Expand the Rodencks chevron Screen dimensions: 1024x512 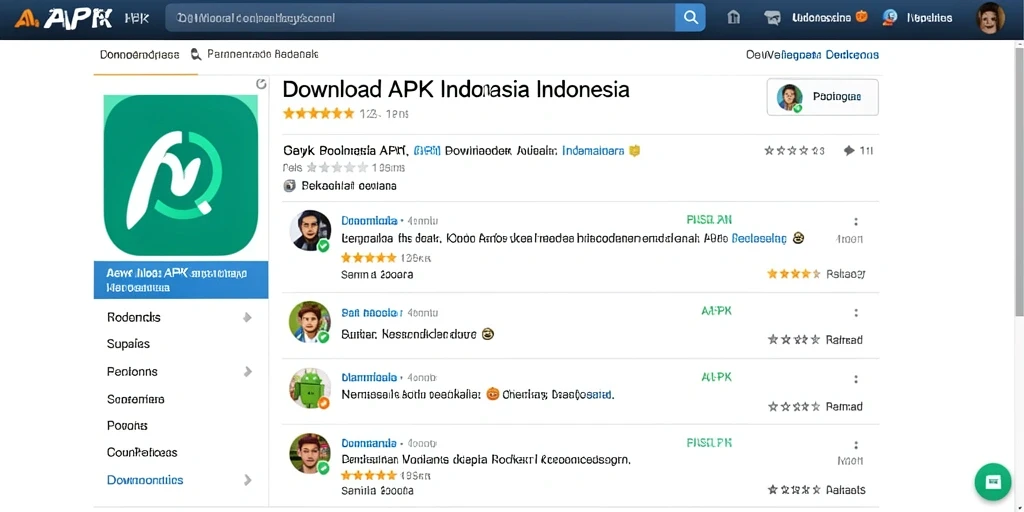(x=247, y=317)
